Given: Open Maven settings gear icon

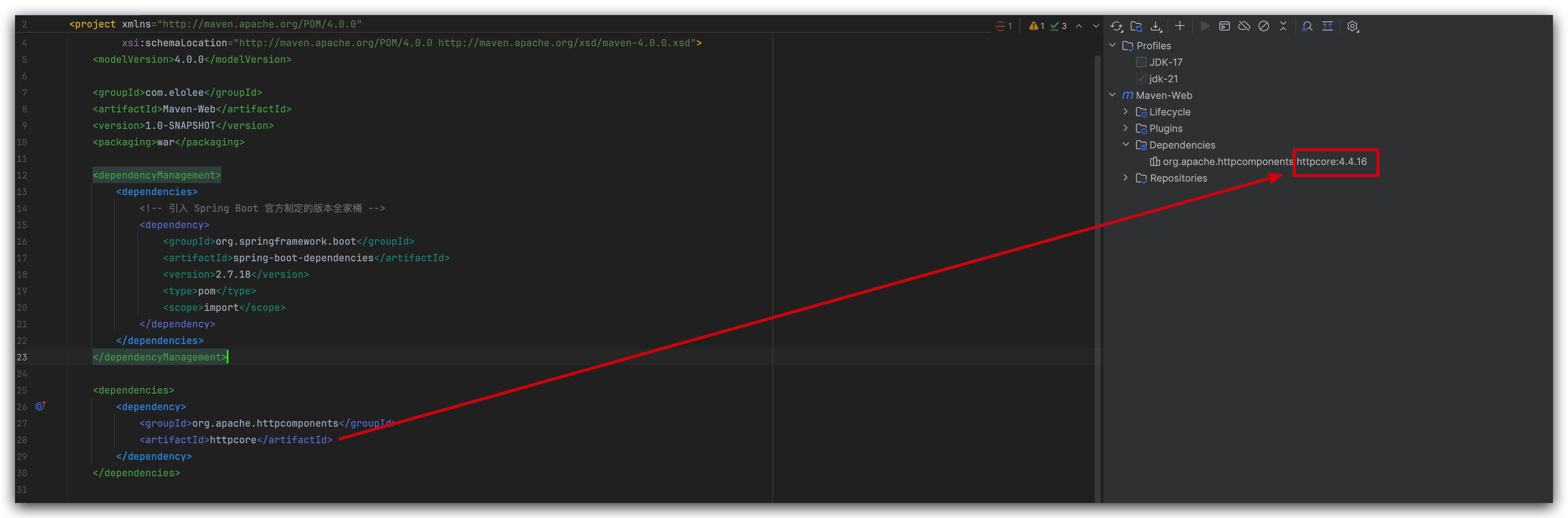Looking at the screenshot, I should (1352, 26).
